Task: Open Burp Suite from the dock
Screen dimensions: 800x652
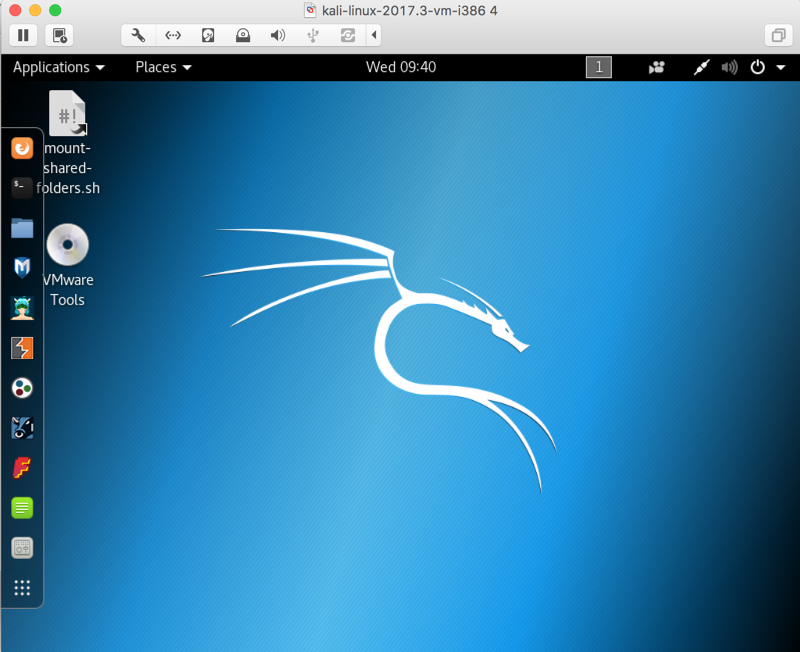Action: pyautogui.click(x=22, y=348)
